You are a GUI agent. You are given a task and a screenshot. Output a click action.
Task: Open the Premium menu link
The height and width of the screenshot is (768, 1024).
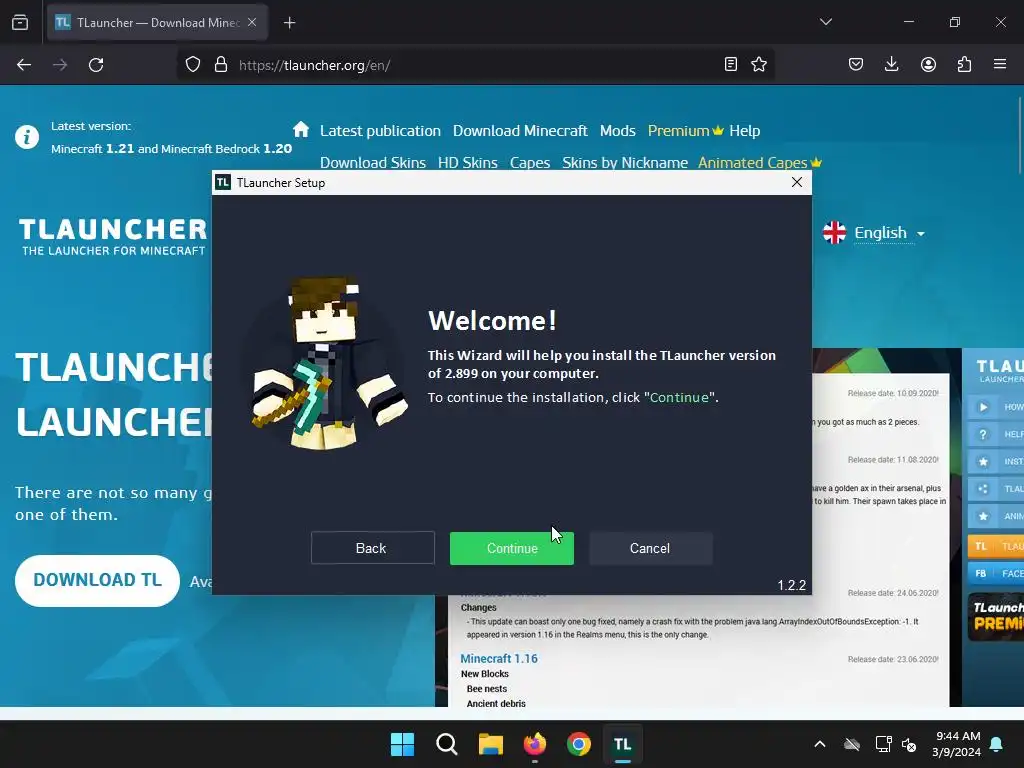click(685, 131)
